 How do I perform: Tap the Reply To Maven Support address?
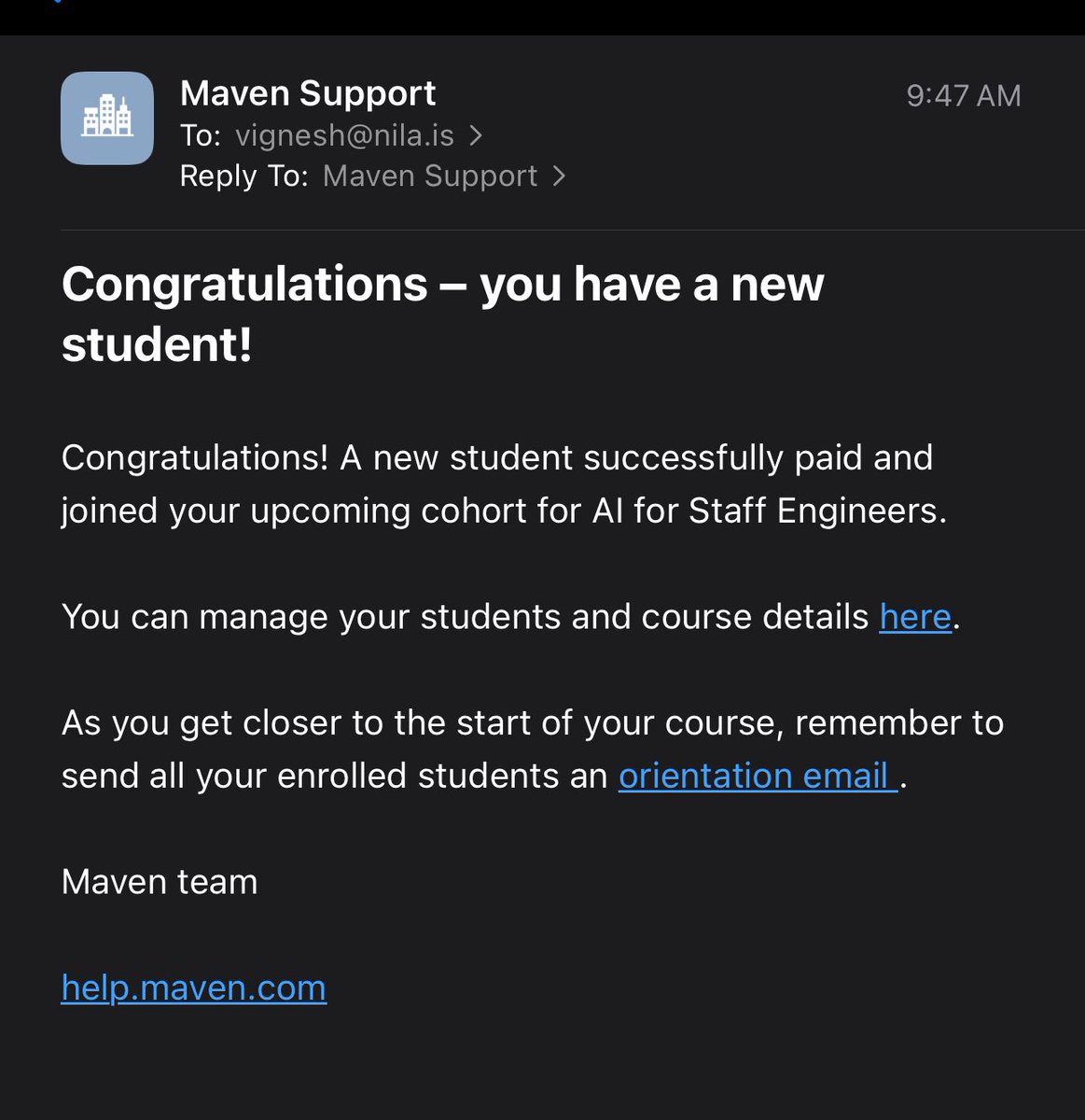coord(430,176)
